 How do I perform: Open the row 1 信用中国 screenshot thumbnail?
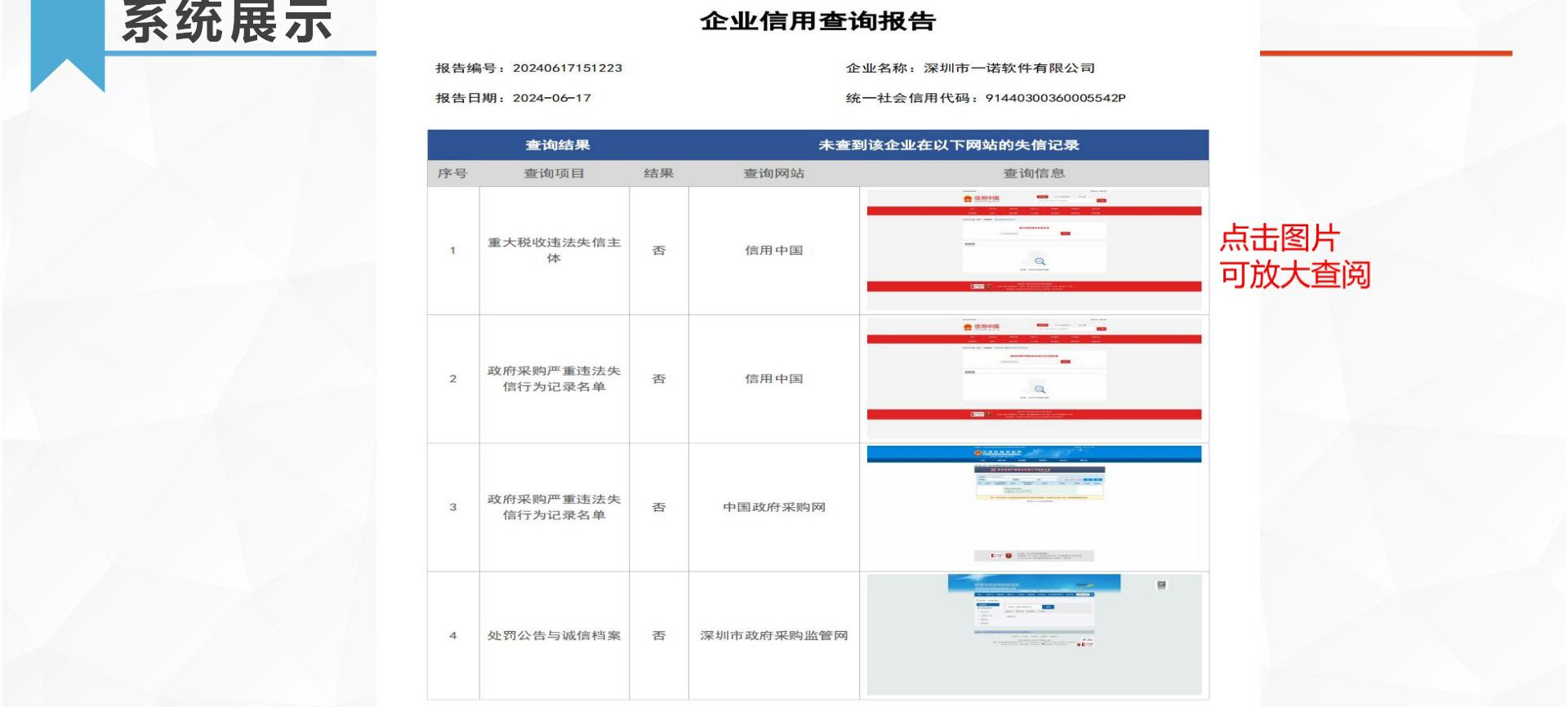(x=1034, y=250)
